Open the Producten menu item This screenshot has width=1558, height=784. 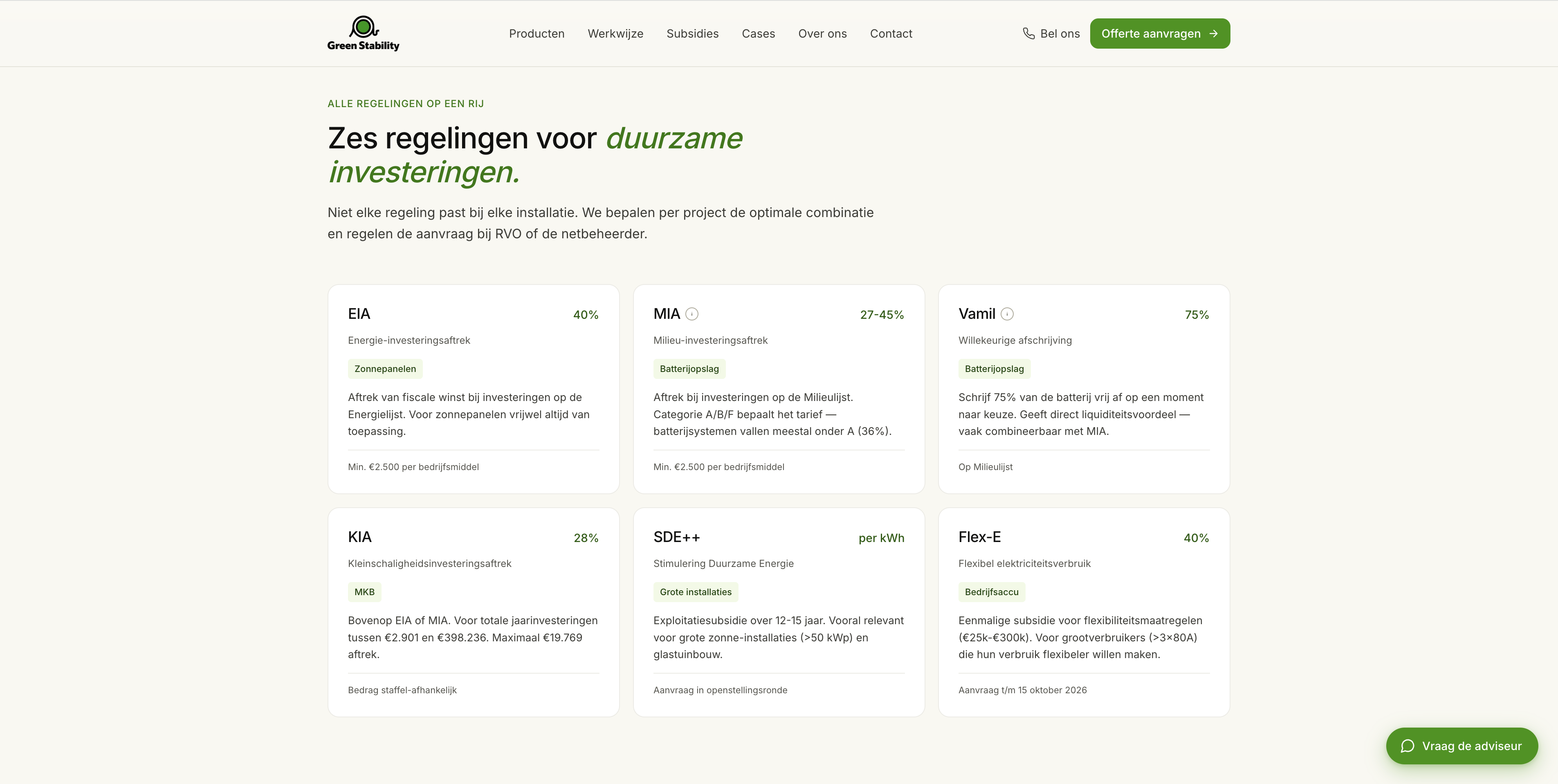(x=537, y=33)
